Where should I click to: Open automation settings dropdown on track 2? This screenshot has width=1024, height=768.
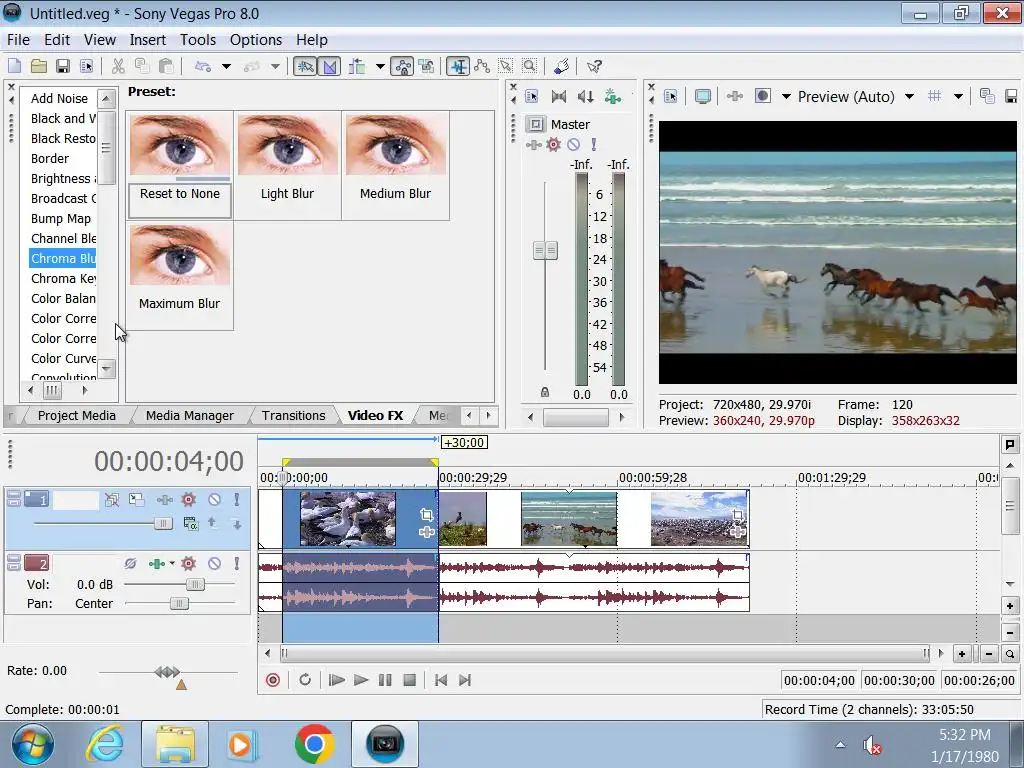click(x=172, y=563)
